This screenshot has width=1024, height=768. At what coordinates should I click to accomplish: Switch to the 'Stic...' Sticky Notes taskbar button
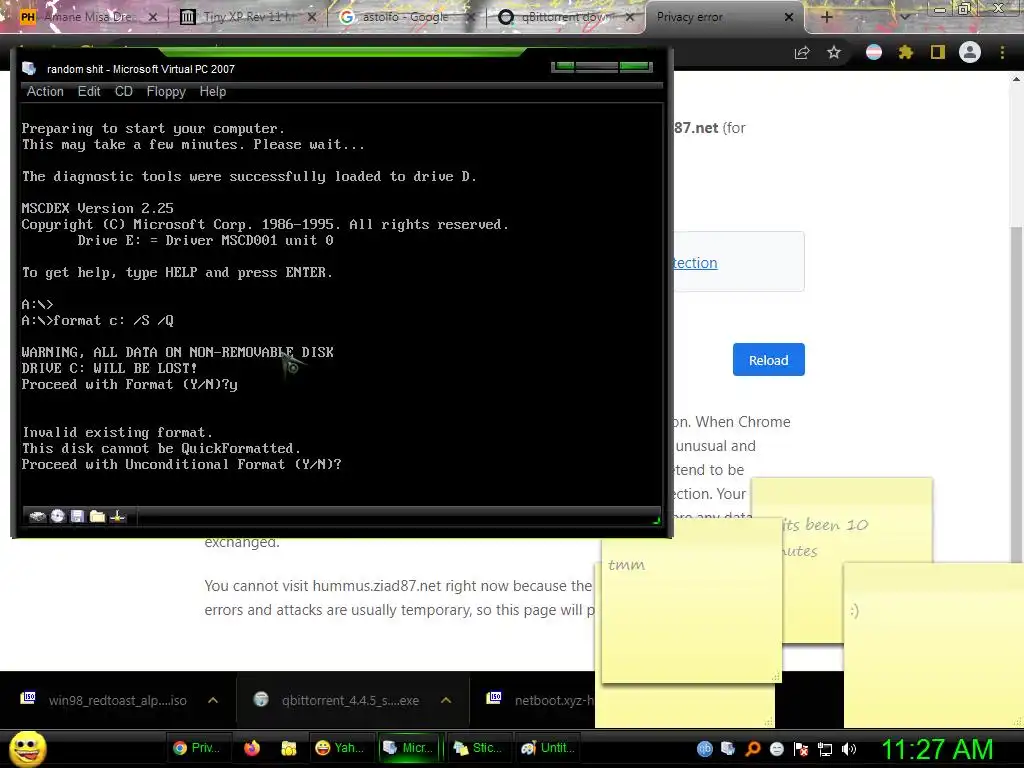[x=478, y=748]
